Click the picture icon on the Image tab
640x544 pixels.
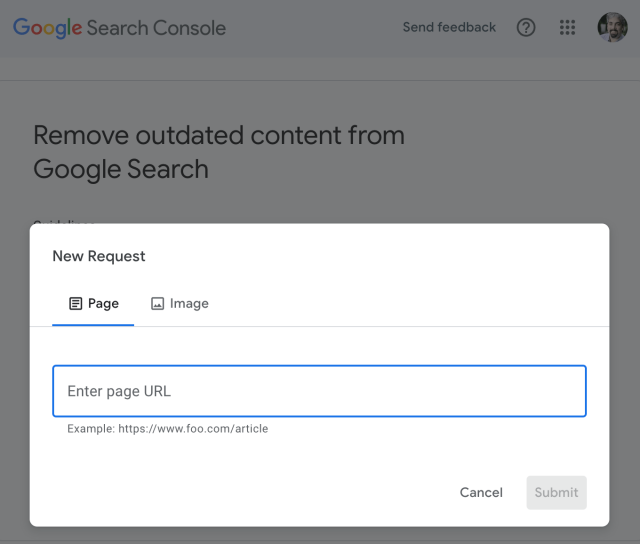coord(157,304)
